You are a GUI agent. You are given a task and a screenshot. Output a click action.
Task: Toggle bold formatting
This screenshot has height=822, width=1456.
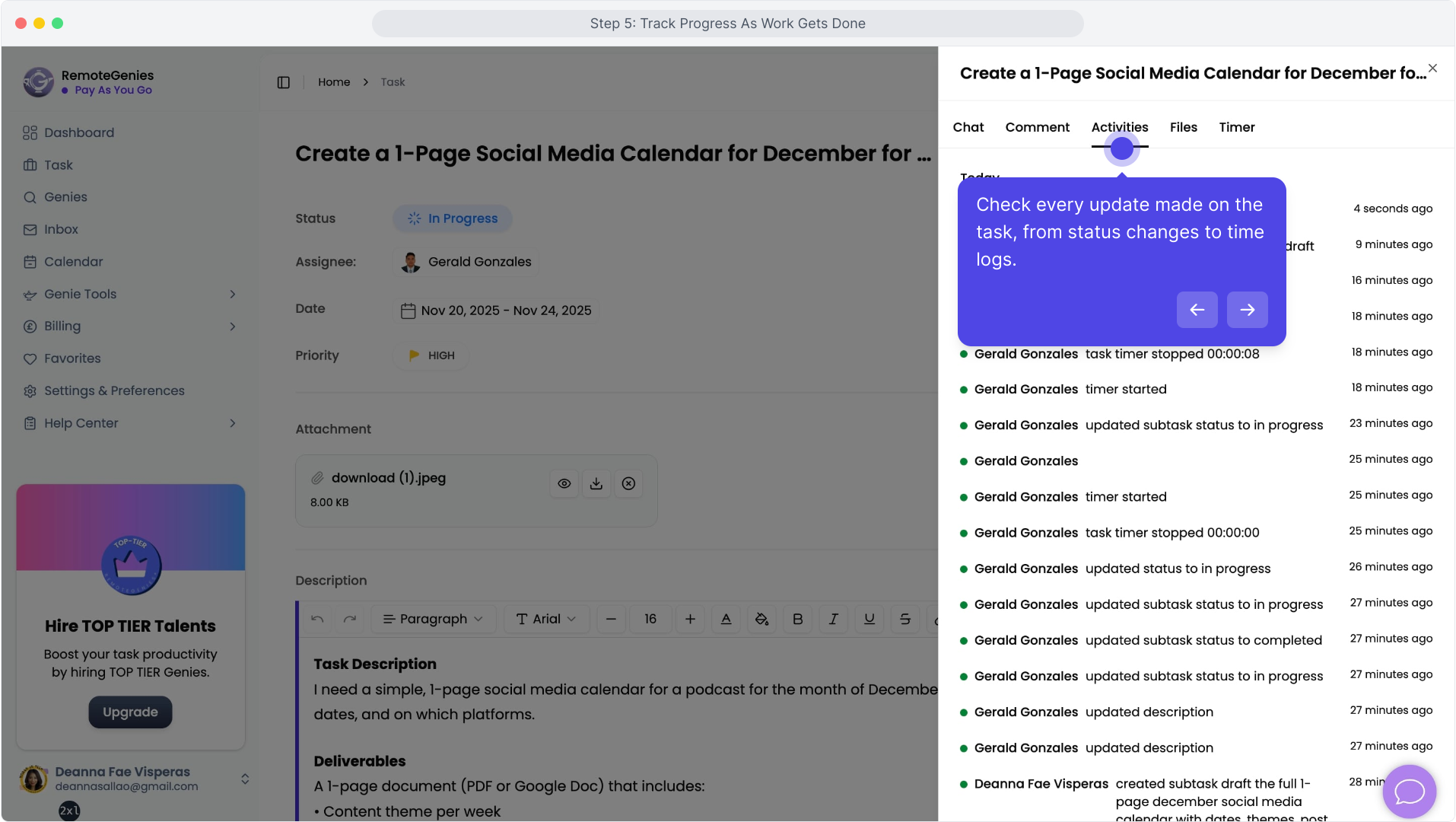(798, 619)
